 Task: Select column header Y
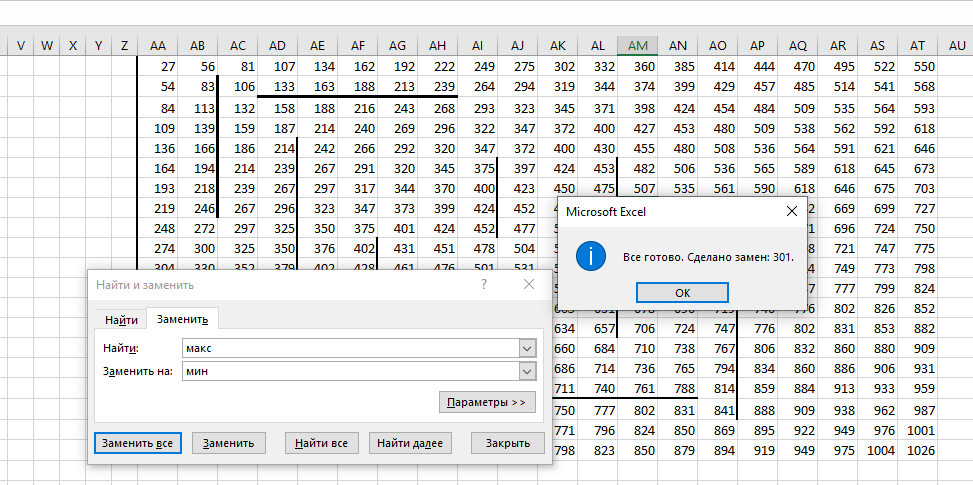99,46
